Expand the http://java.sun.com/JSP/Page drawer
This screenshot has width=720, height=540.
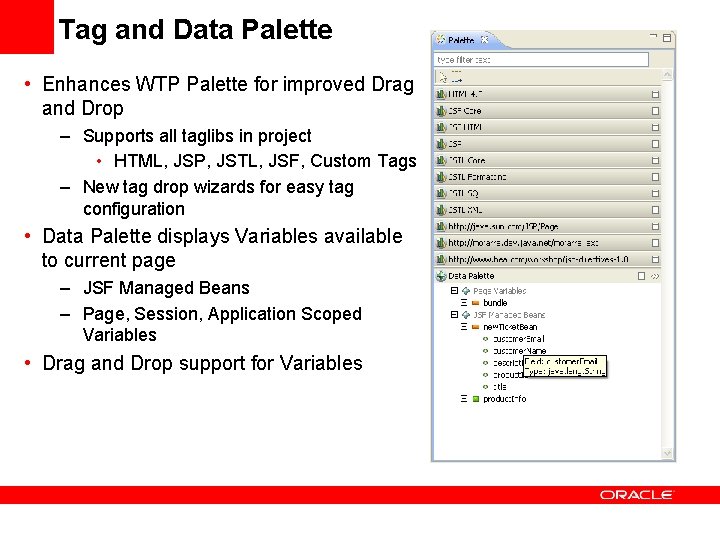(546, 227)
